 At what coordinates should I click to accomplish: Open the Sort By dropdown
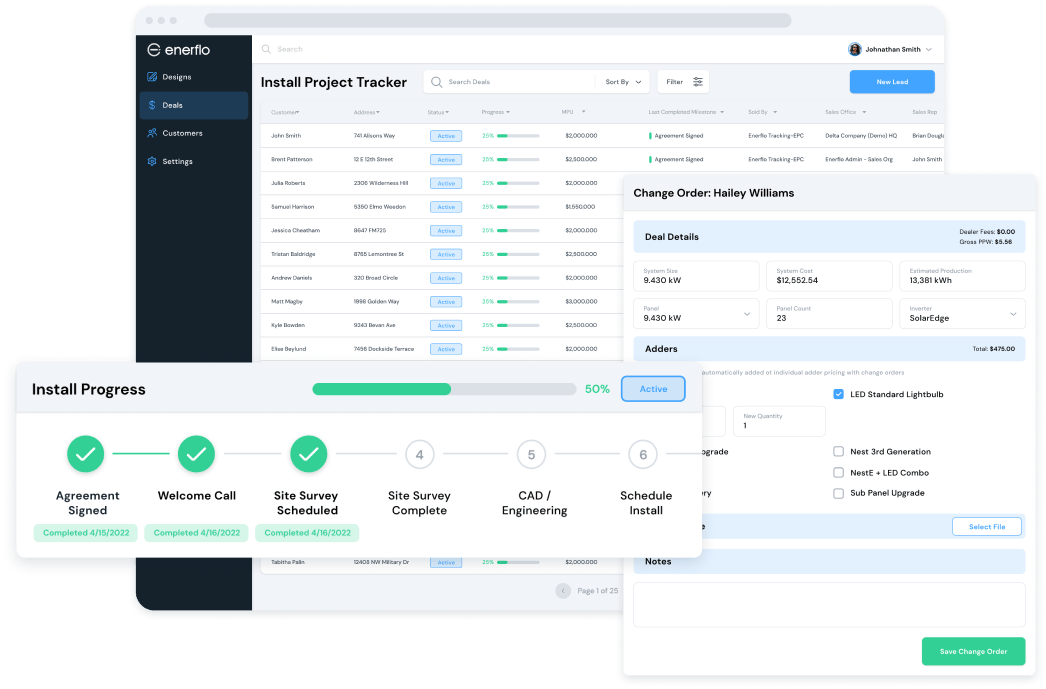click(622, 81)
